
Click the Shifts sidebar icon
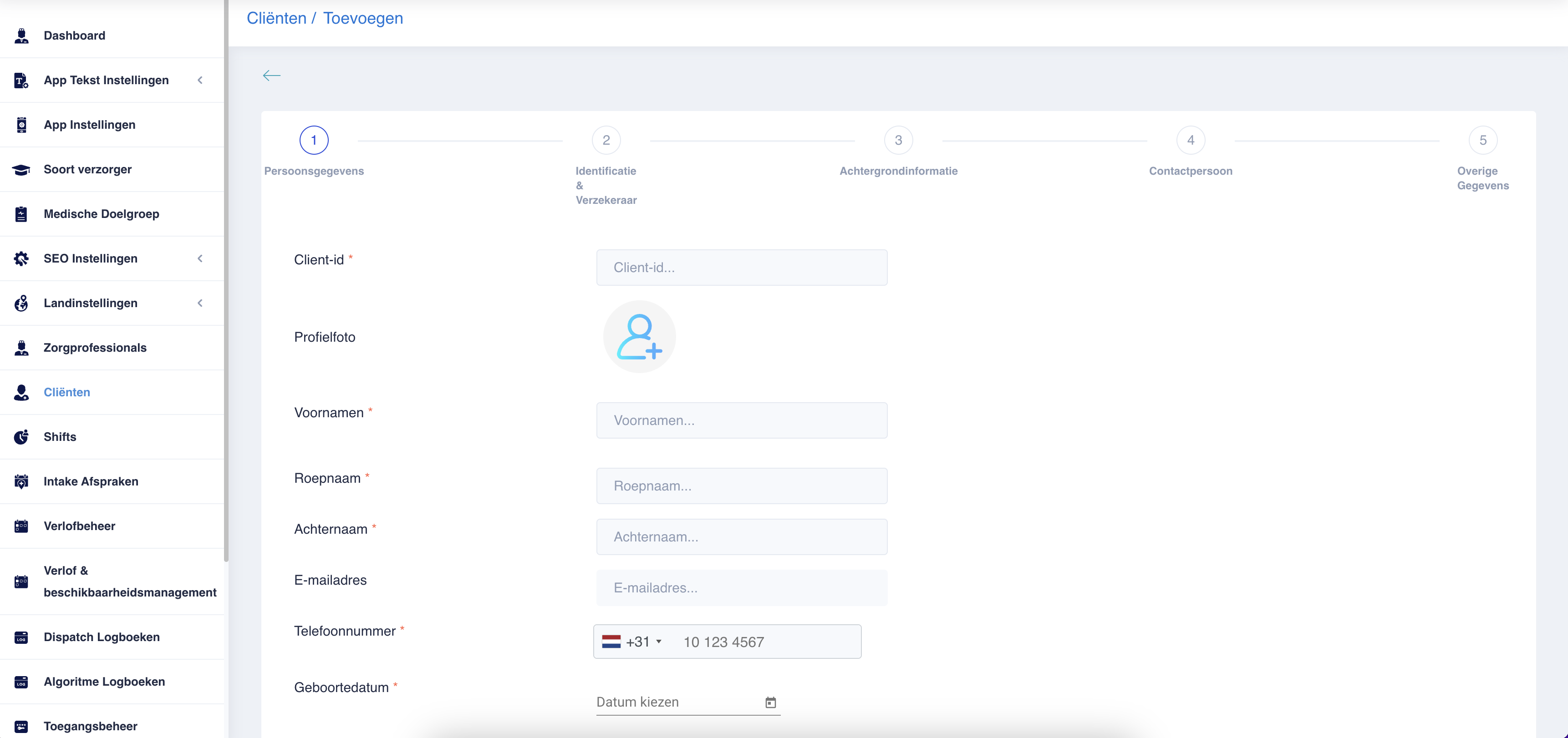[21, 437]
